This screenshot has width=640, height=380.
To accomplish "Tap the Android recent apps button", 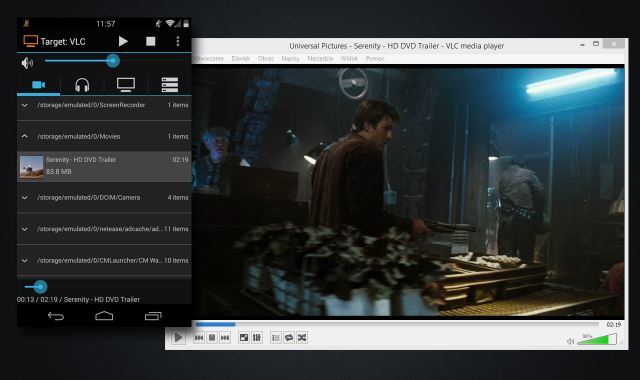I will click(x=153, y=316).
